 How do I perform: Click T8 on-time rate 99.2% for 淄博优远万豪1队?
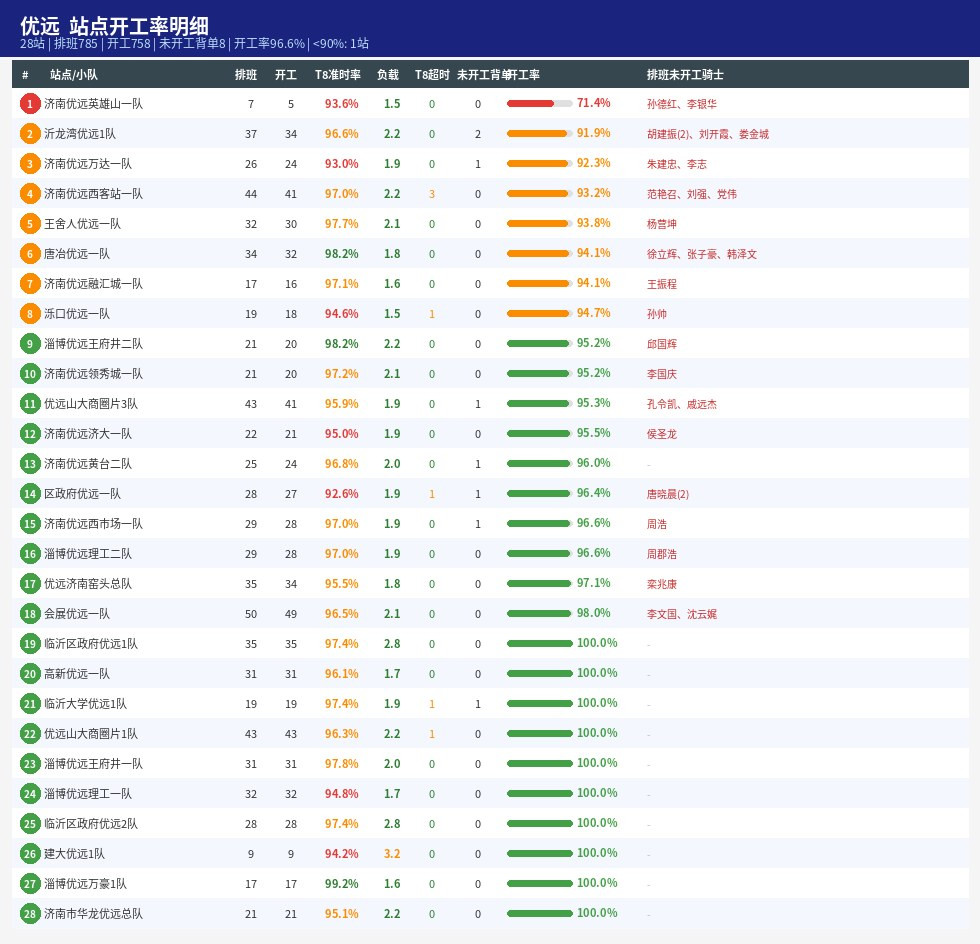[341, 884]
